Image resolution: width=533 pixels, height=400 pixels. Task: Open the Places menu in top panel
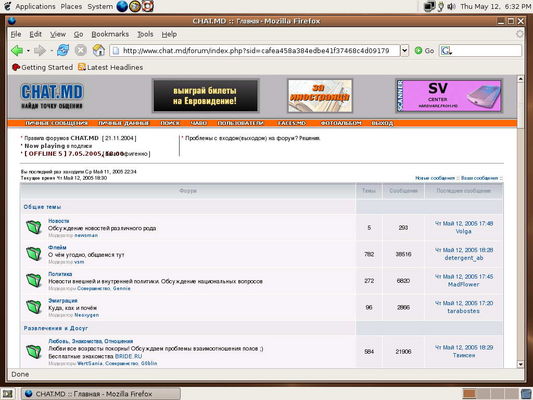pos(71,6)
